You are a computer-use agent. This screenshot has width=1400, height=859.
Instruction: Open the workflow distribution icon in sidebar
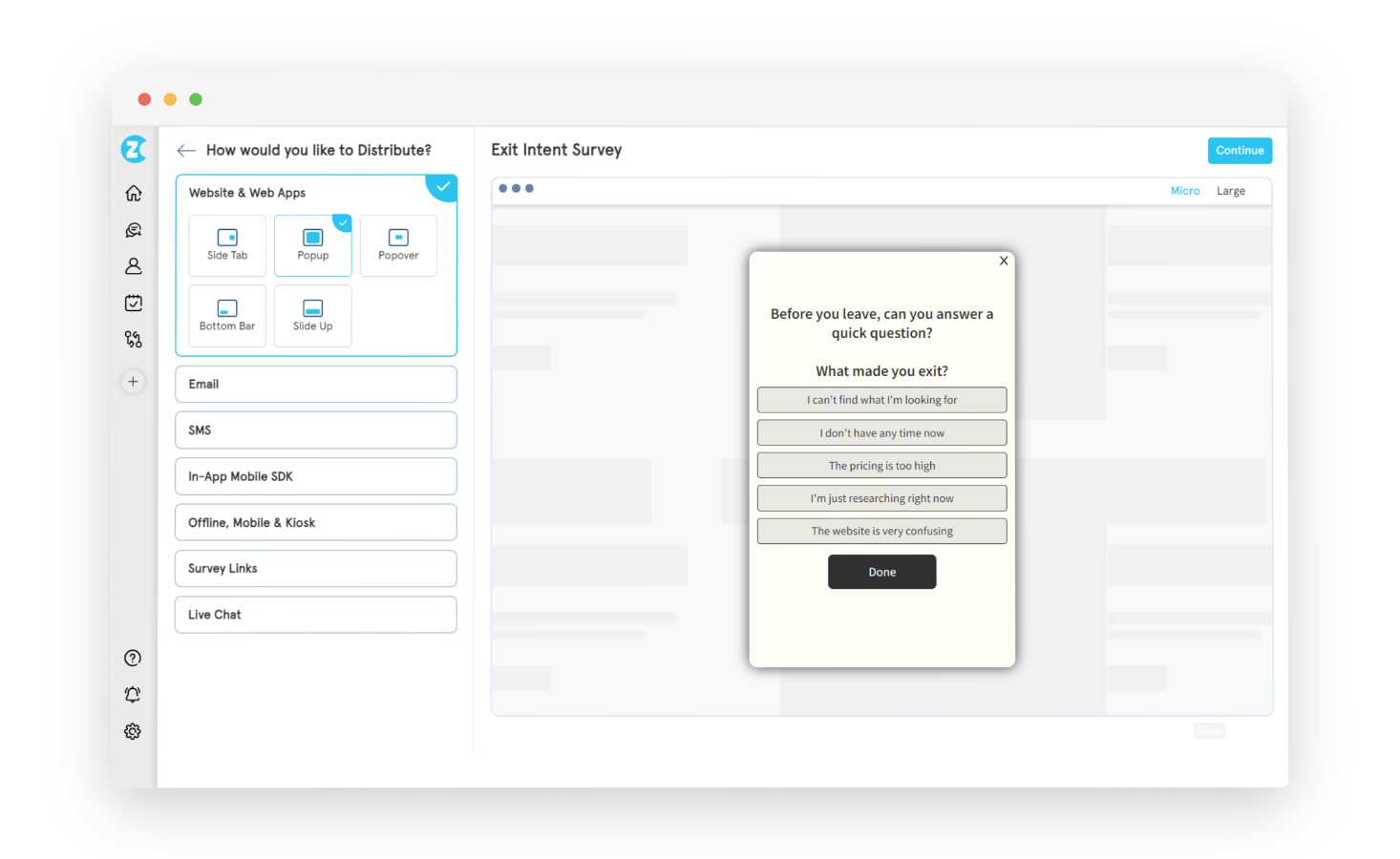click(x=133, y=339)
